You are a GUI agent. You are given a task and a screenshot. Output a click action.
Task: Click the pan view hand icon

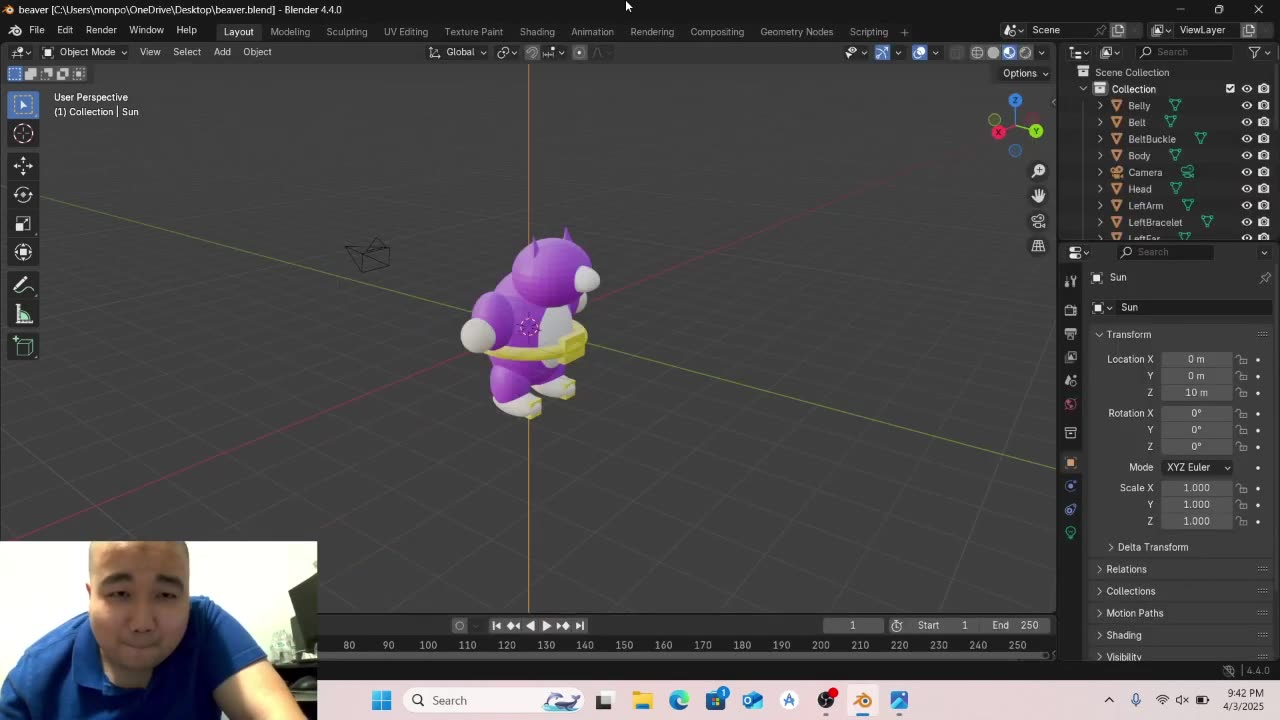point(1038,196)
